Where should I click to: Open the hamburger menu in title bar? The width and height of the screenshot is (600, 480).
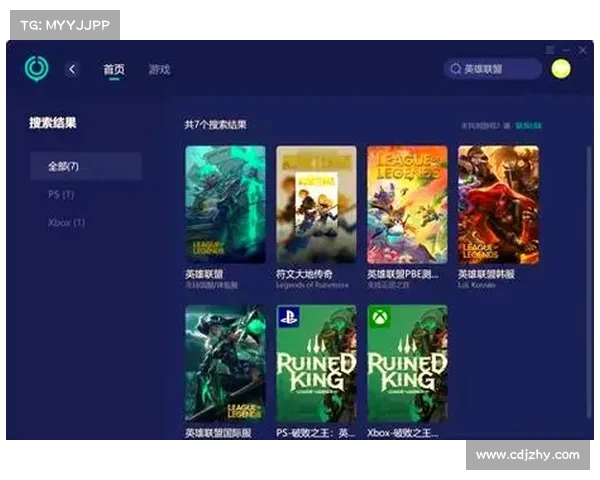point(550,49)
